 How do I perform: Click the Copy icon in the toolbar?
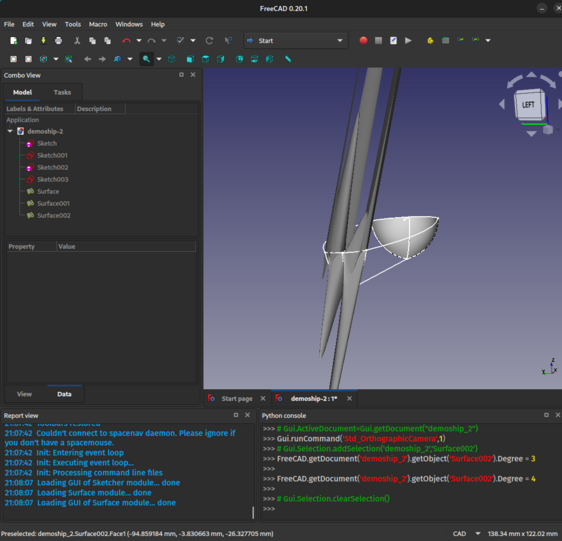(x=92, y=41)
